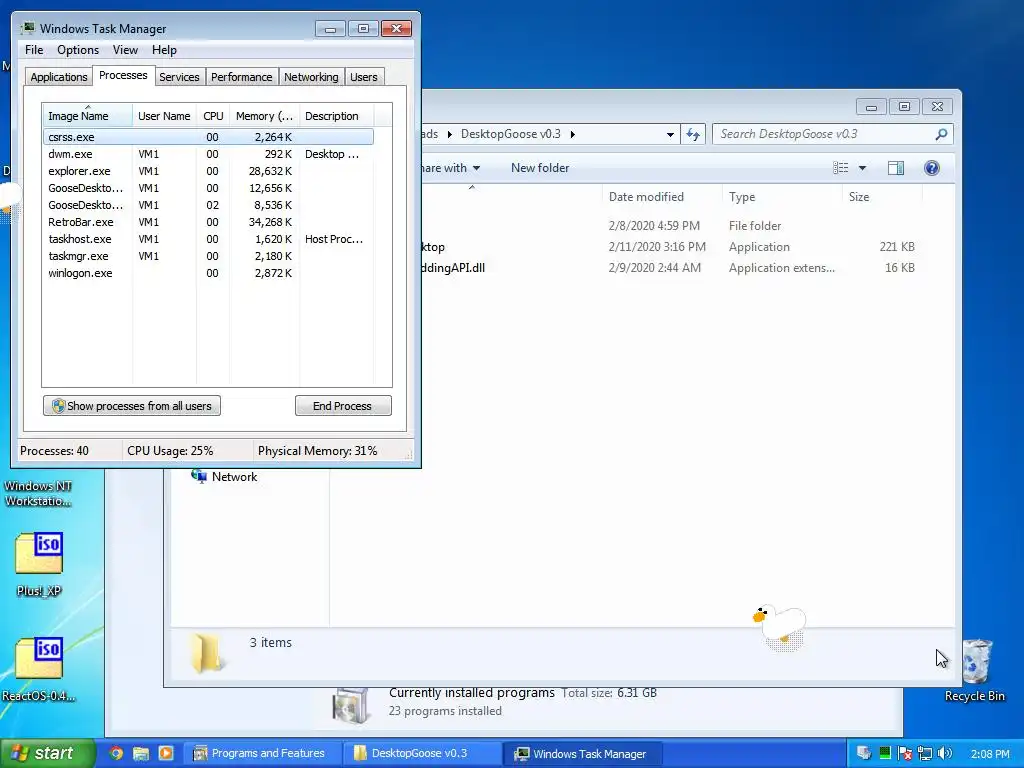Select the Processes tab
1024x768 pixels.
123,75
